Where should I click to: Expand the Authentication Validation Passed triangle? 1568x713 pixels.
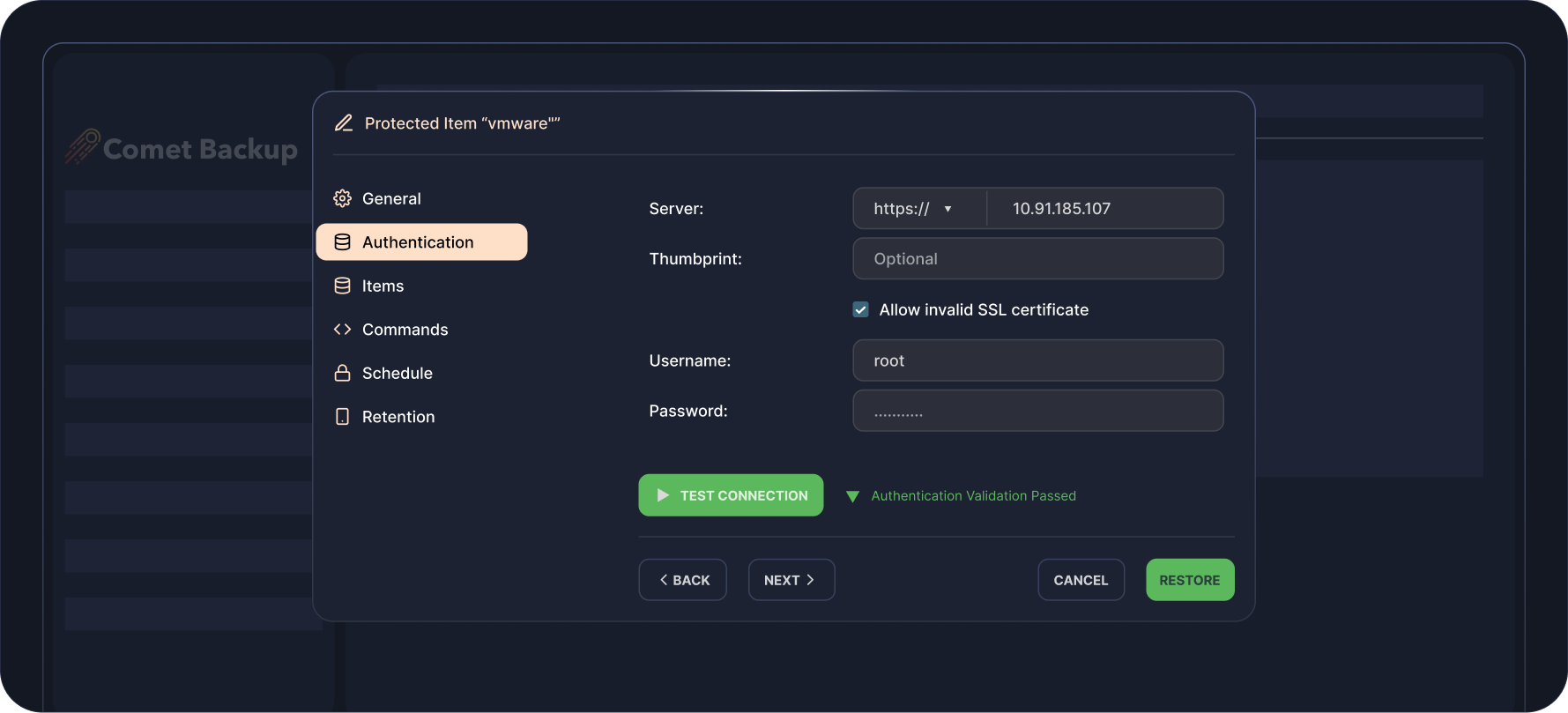(x=852, y=497)
